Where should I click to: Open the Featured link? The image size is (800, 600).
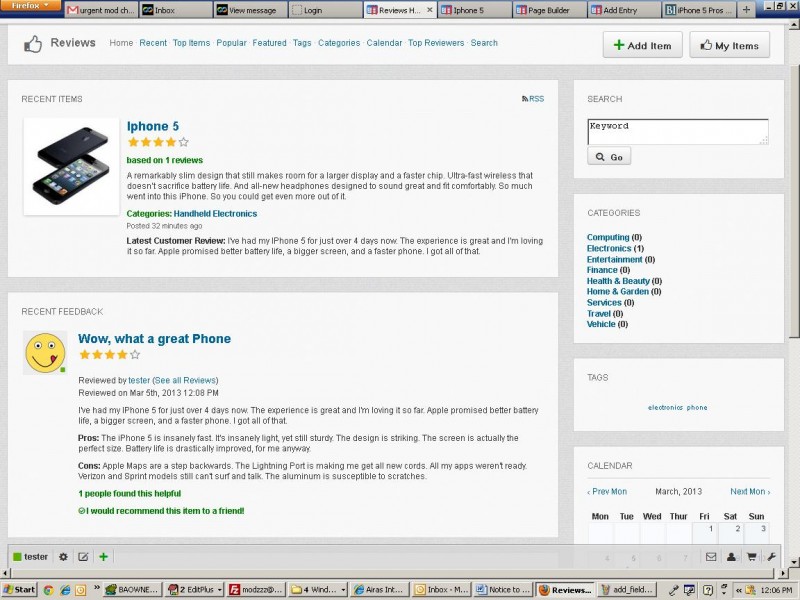tap(269, 43)
